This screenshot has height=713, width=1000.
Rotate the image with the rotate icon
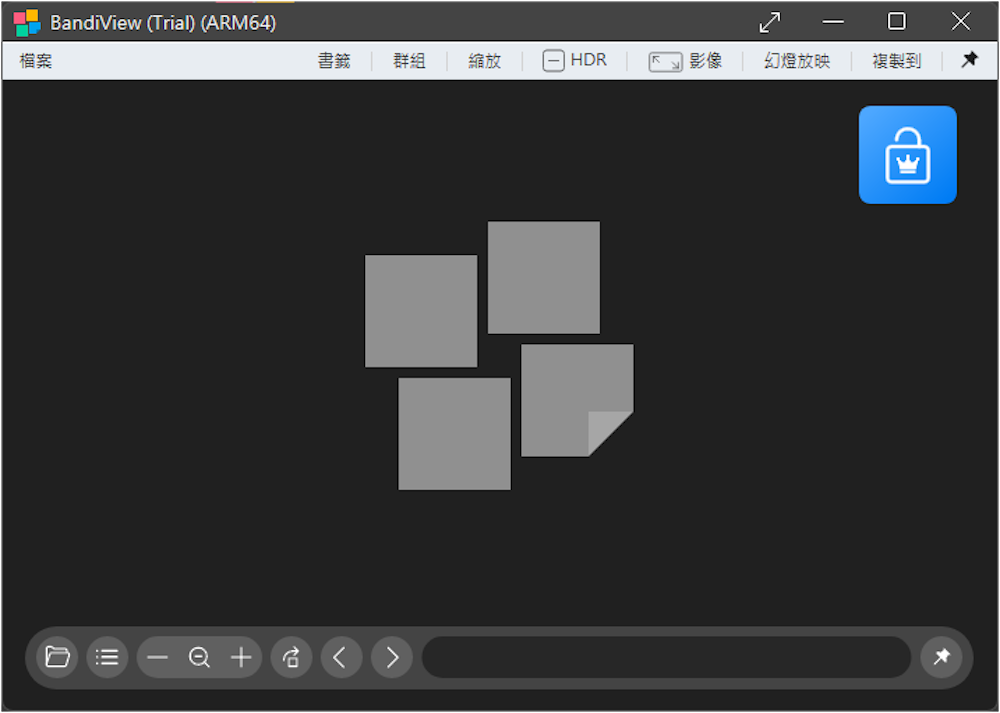291,657
